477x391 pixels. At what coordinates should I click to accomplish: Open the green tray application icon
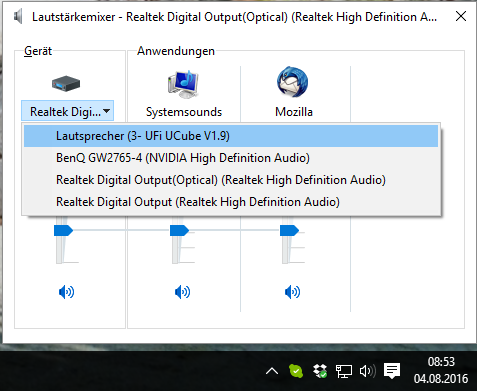point(296,371)
